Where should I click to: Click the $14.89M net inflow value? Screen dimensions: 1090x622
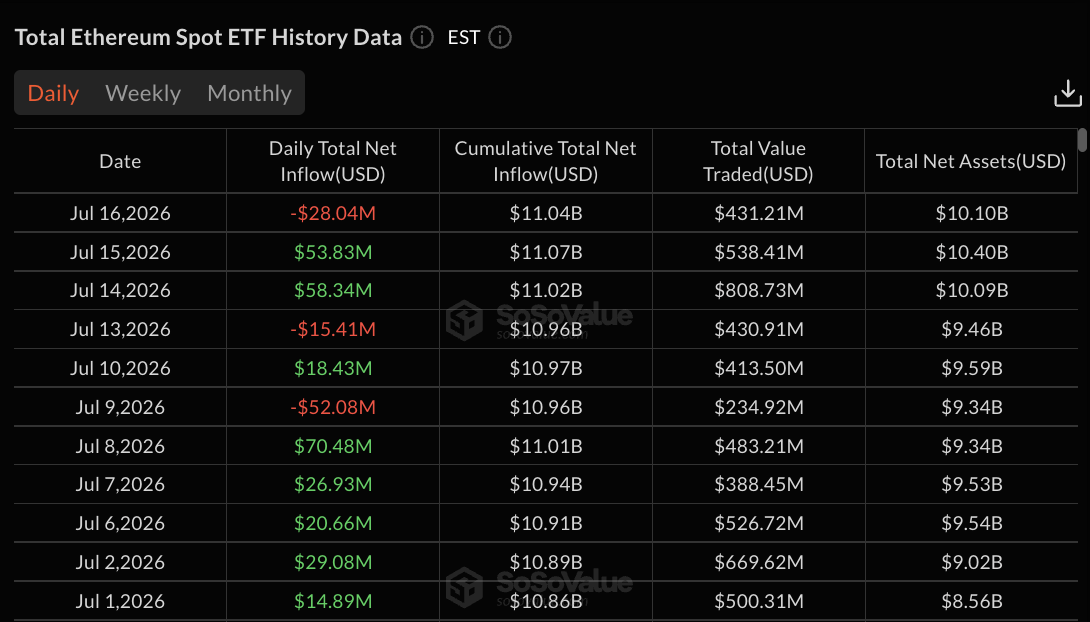point(333,600)
